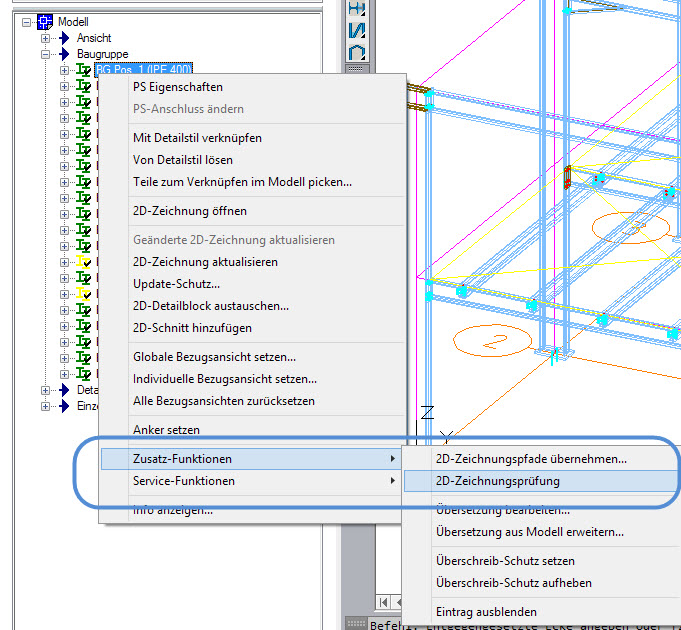Click the blue arrow icon beside Einz
This screenshot has height=630, width=681.
(x=64, y=406)
